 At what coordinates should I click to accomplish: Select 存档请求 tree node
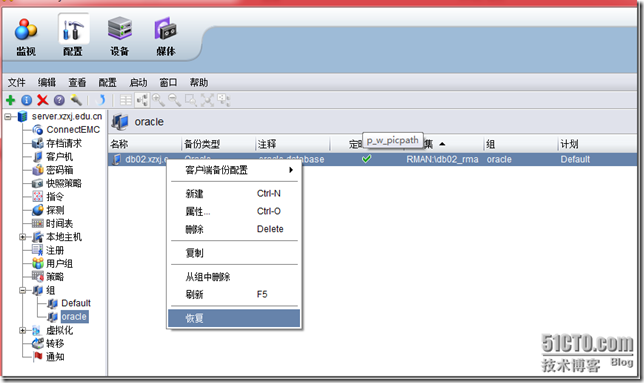click(64, 143)
